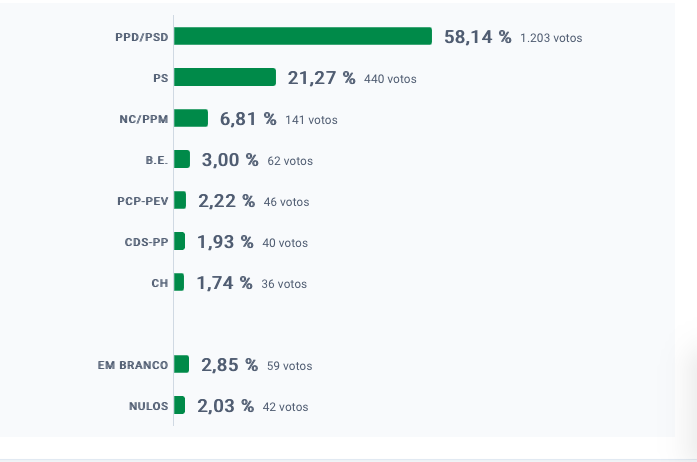The width and height of the screenshot is (697, 462).
Task: Click the PPD/PSD party label
Action: (x=142, y=37)
